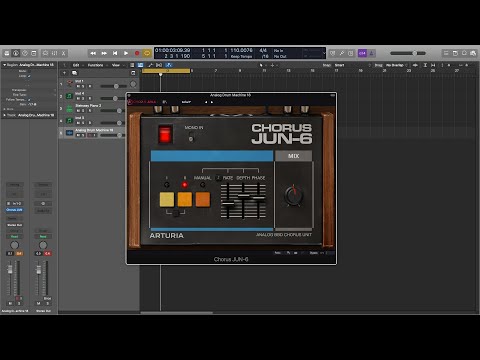Select the Analog Drum Machine track icon

click(x=69, y=133)
